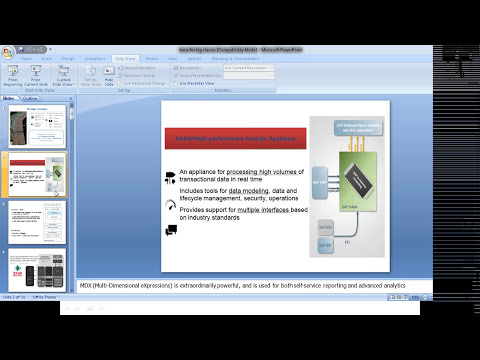Switch to the Review ribbon tab
The image size is (480, 360).
[x=152, y=59]
